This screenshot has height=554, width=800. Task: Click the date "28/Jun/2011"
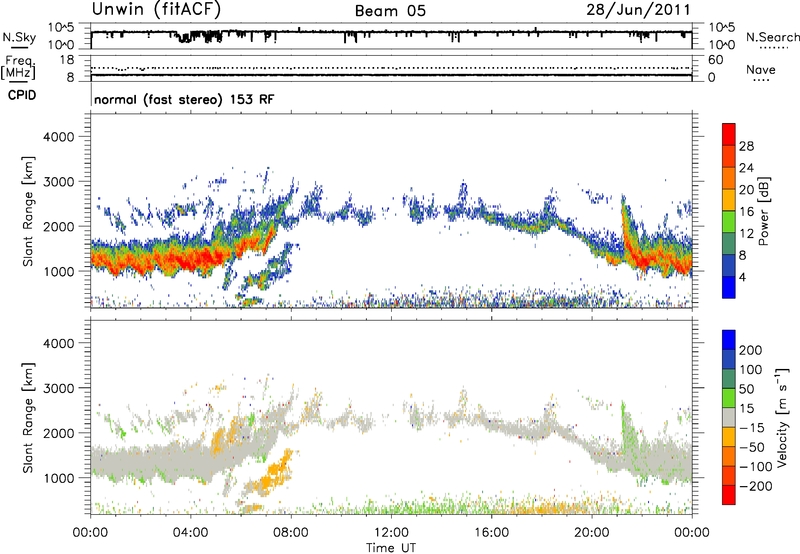pyautogui.click(x=638, y=9)
